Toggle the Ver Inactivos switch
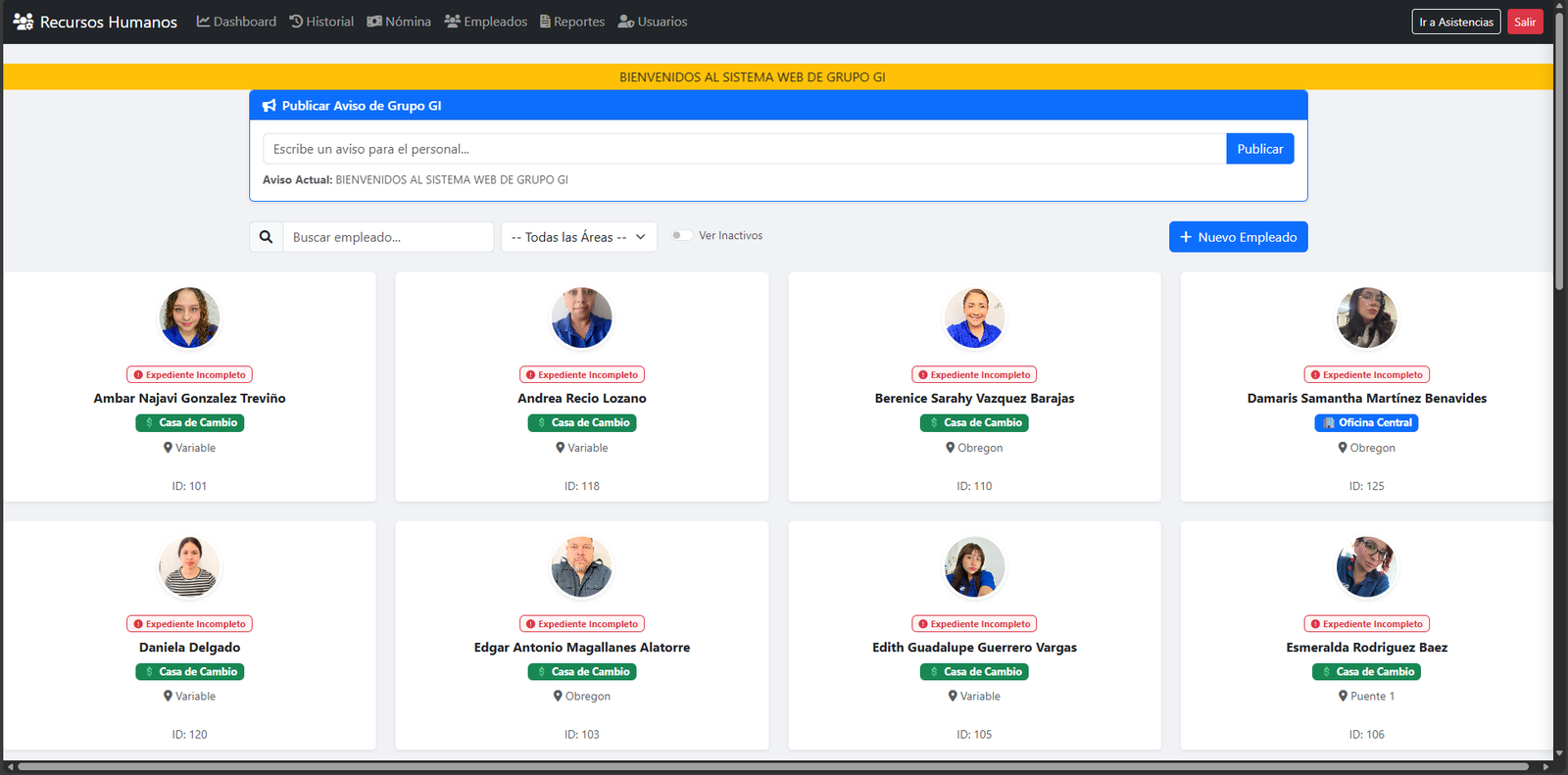 coord(681,235)
